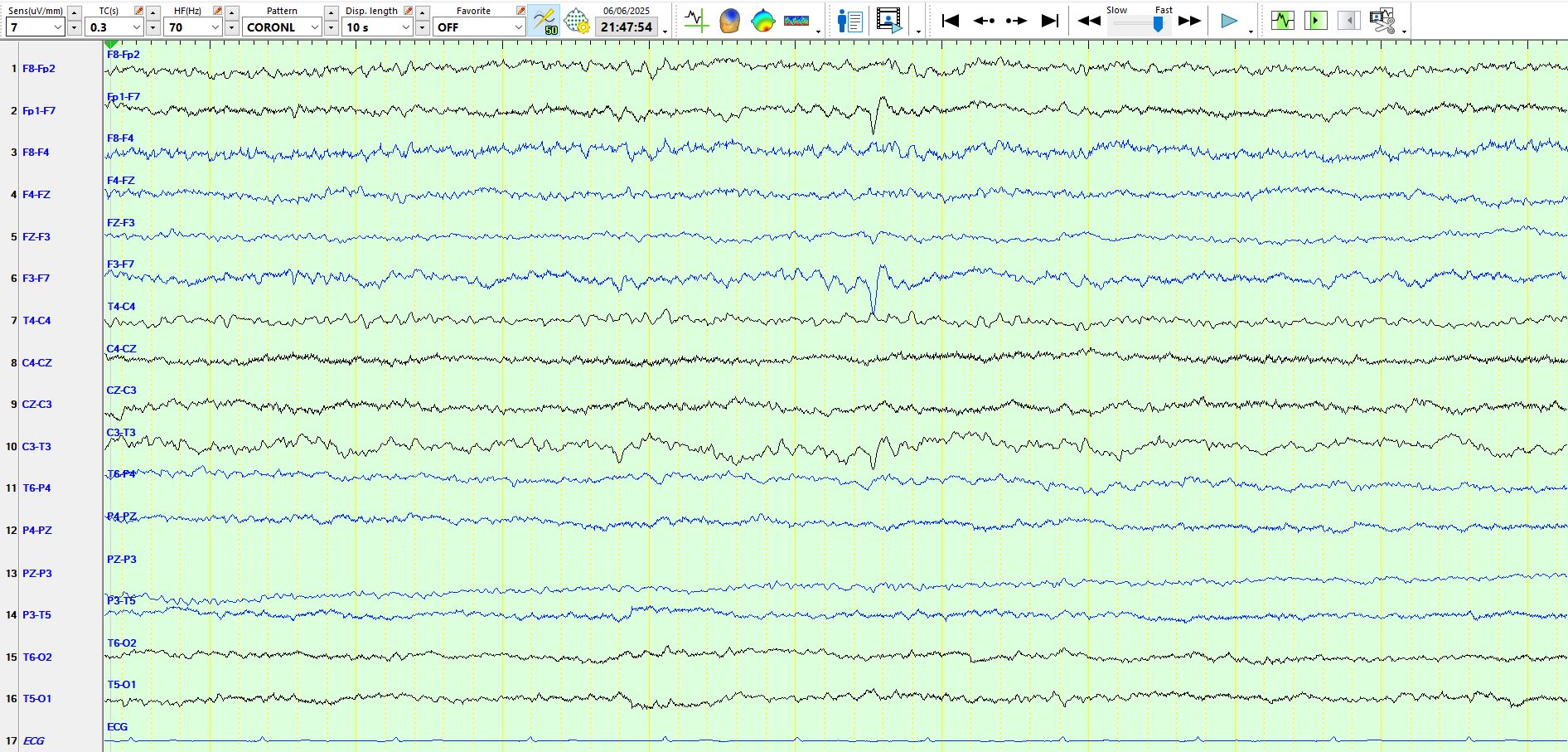
Task: Open the HF(Hz) dropdown showing 70
Action: [193, 27]
